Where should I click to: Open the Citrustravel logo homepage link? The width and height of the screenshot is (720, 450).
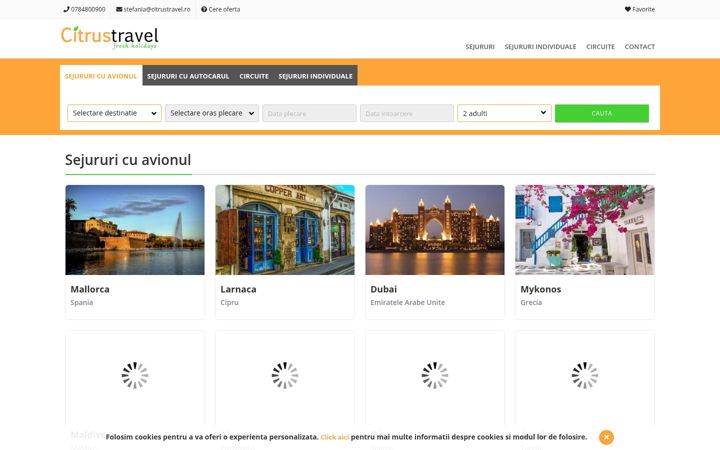(x=110, y=38)
